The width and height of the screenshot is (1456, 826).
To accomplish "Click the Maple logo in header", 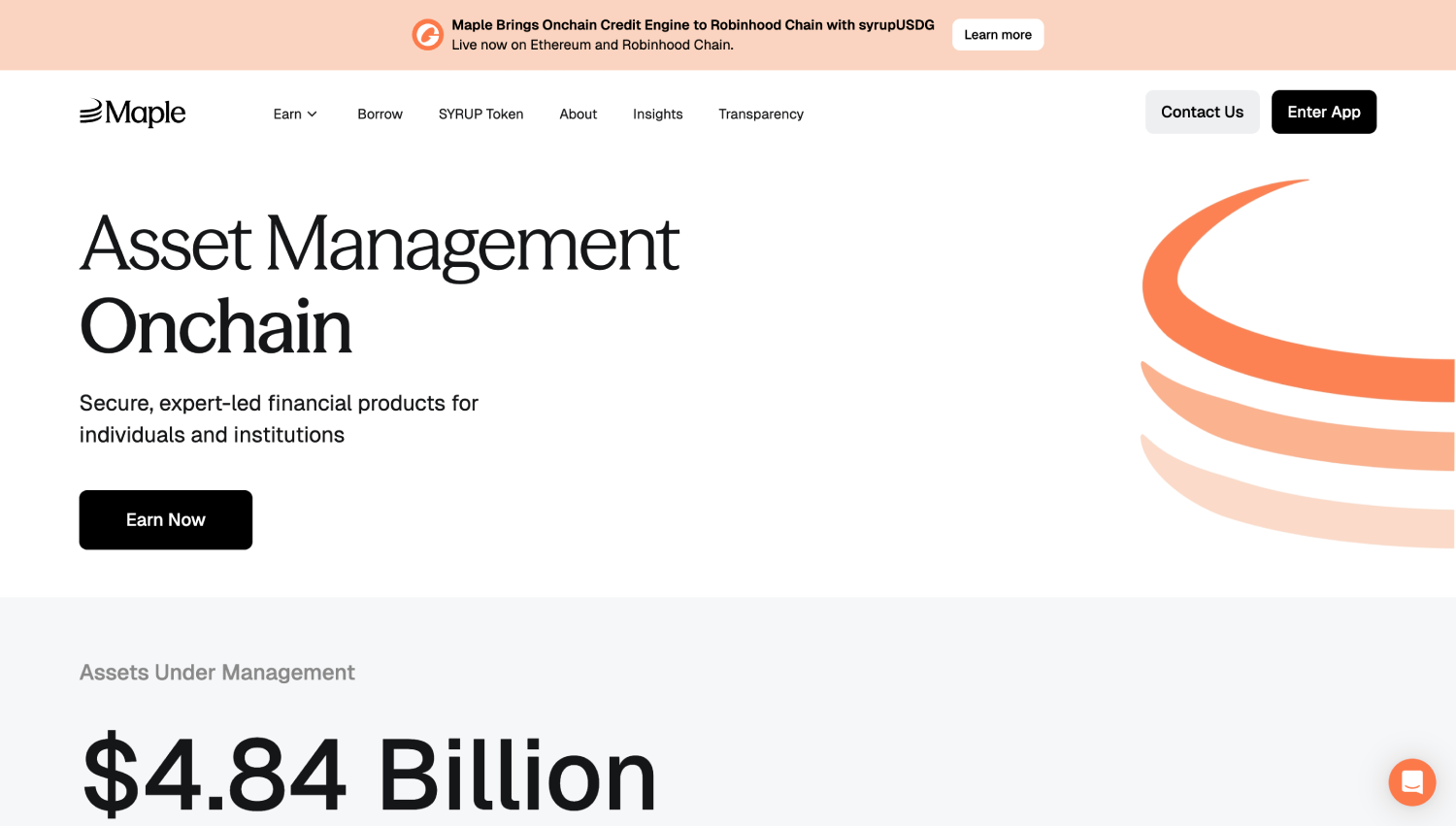I will 132,113.
